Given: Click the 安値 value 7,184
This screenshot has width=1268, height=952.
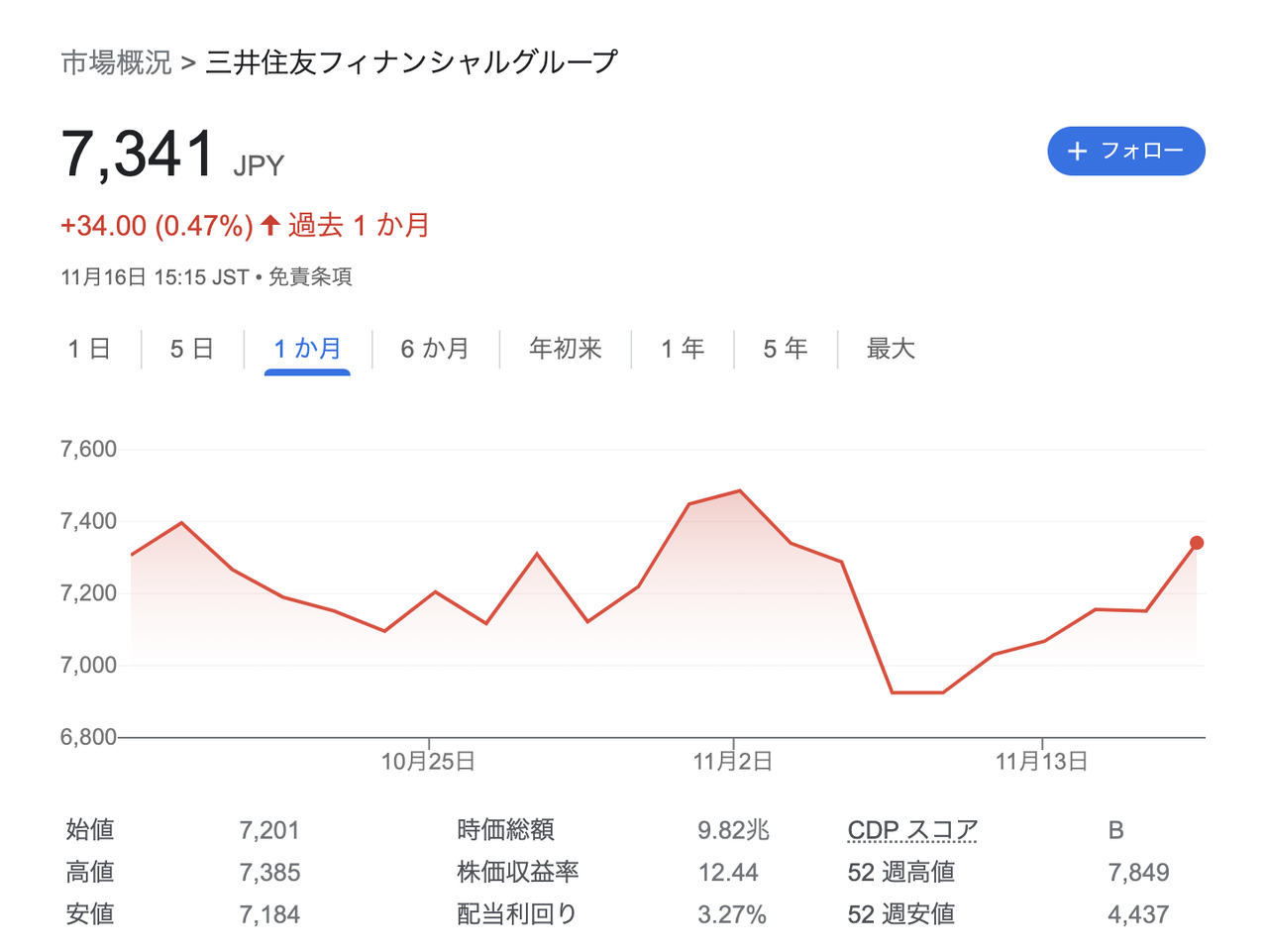Looking at the screenshot, I should coord(269,914).
